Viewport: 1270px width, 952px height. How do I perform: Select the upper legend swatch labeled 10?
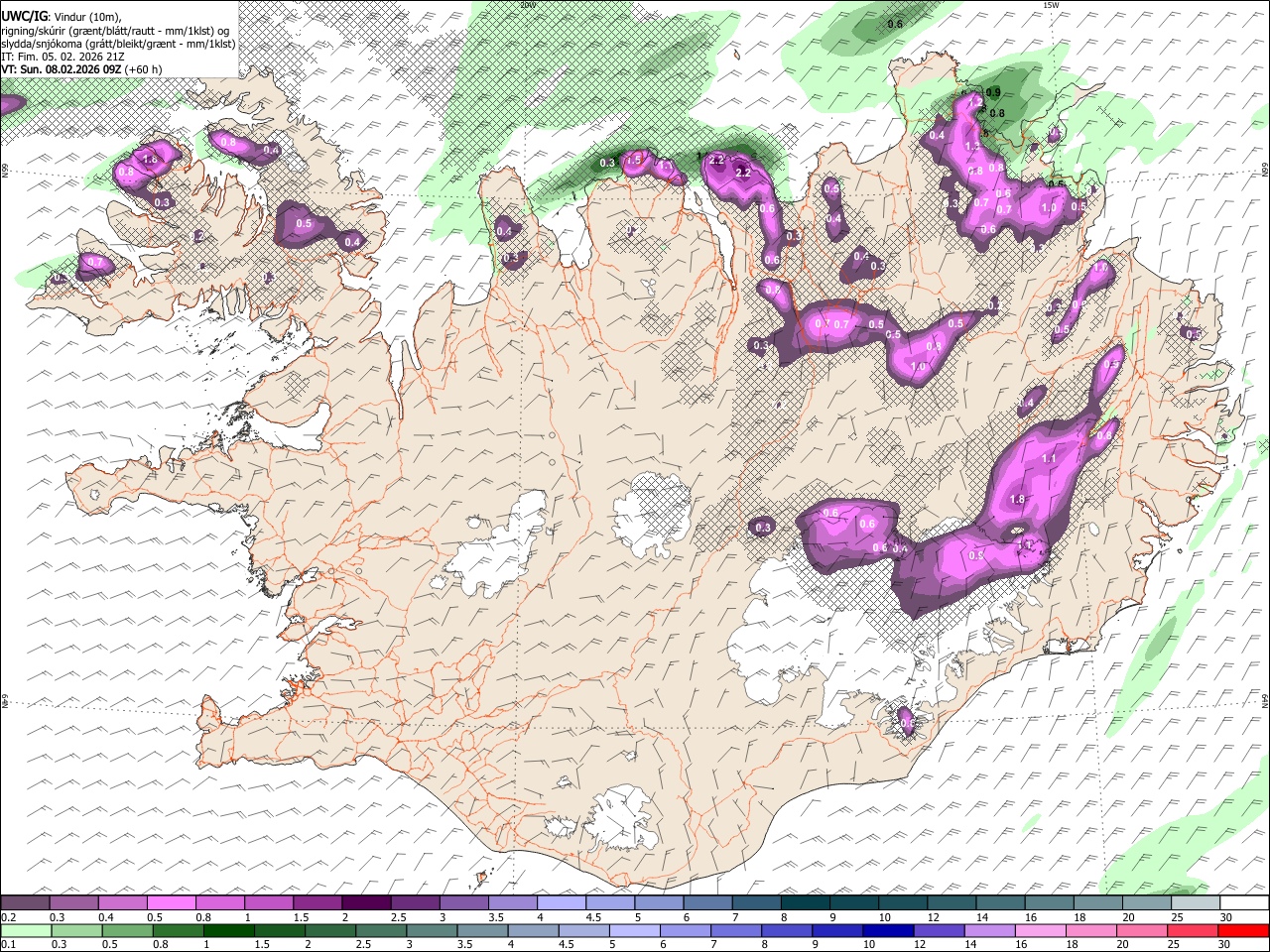(902, 903)
